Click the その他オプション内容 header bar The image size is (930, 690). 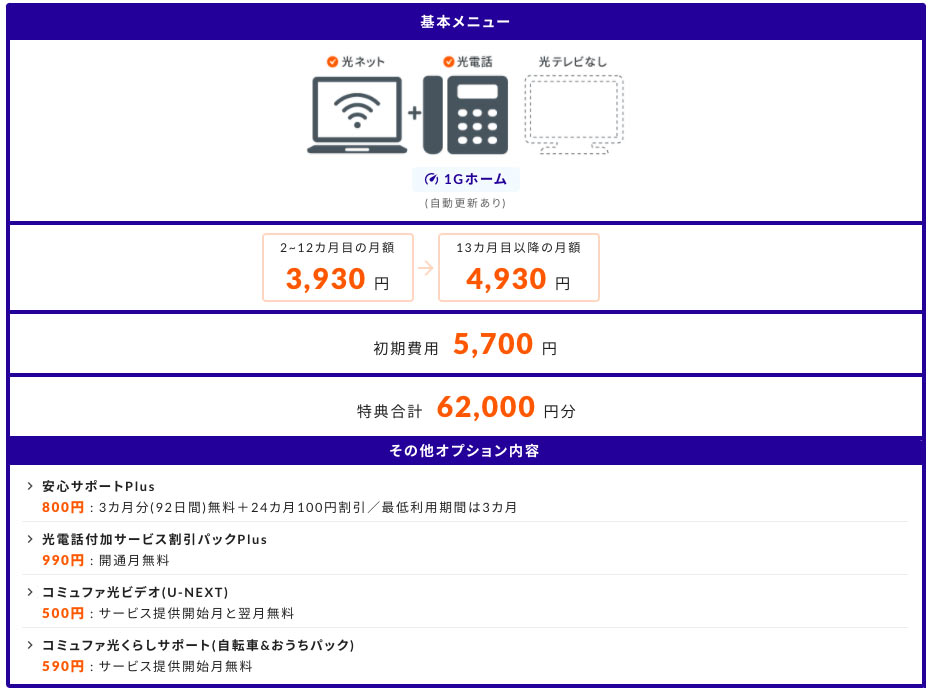[x=465, y=451]
